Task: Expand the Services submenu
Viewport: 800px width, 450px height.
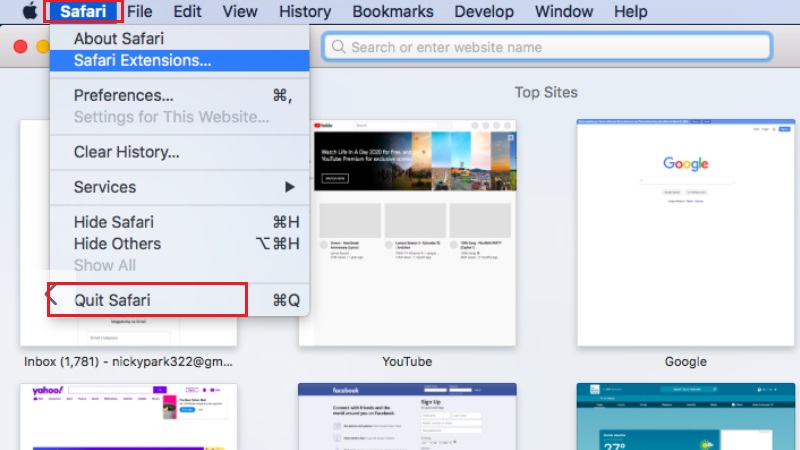Action: [x=180, y=187]
